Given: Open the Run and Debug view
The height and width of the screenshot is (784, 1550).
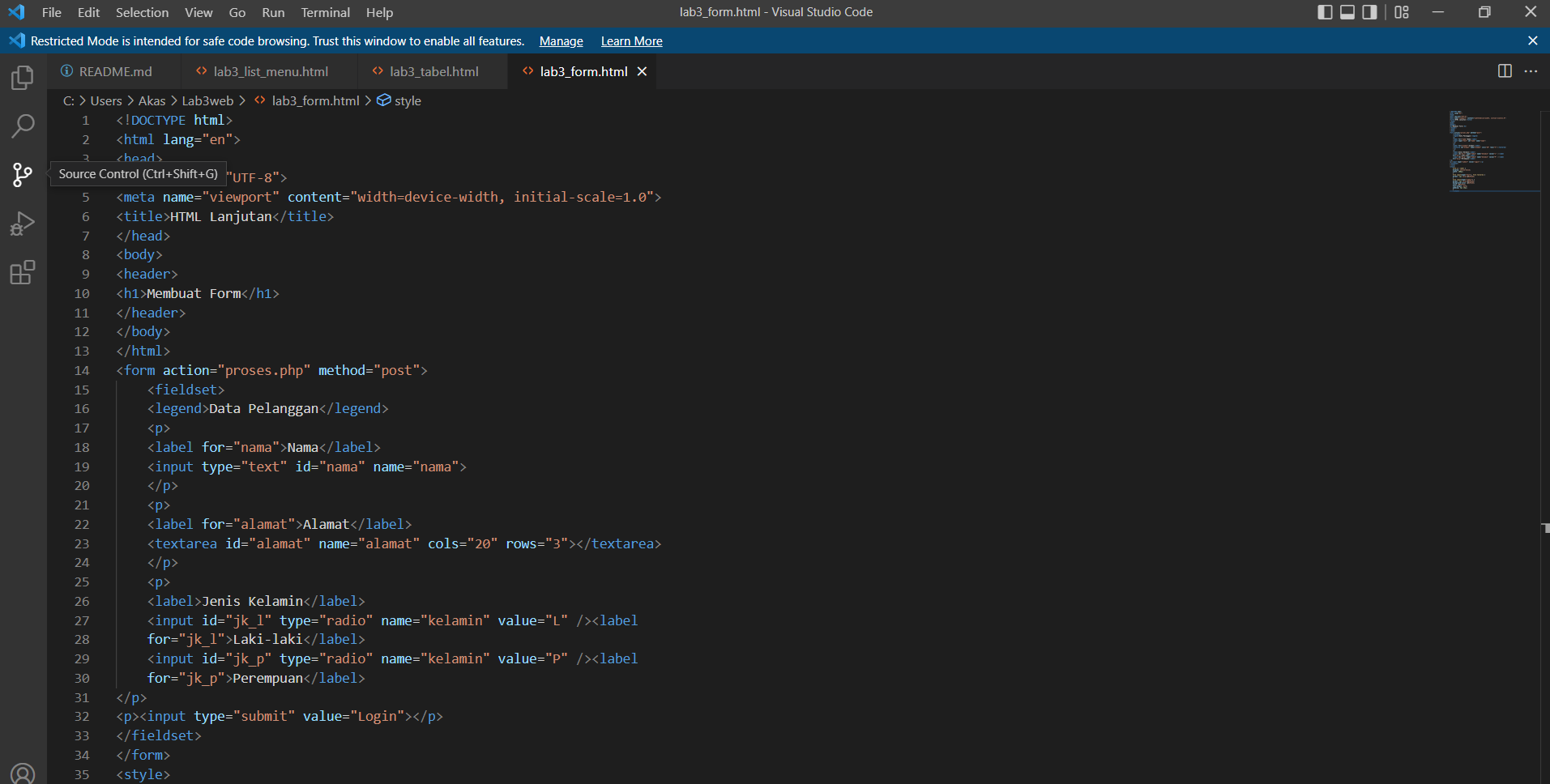Looking at the screenshot, I should pyautogui.click(x=22, y=224).
